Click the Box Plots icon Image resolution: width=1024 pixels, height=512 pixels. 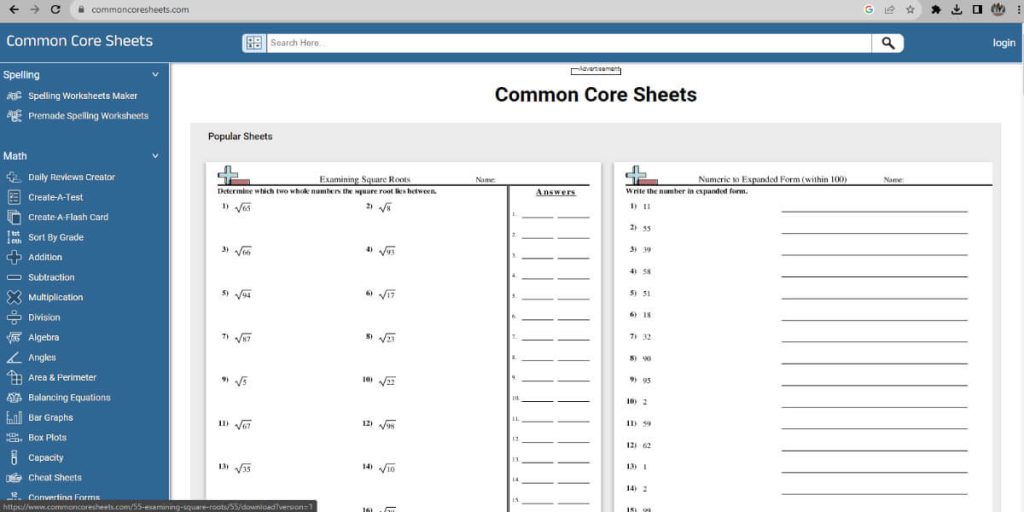coord(14,438)
